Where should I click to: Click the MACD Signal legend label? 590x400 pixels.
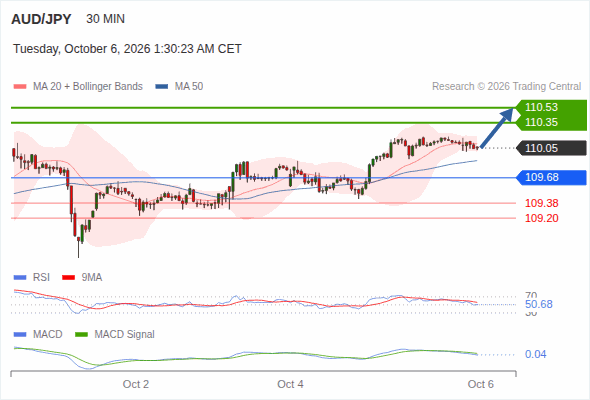pos(125,335)
